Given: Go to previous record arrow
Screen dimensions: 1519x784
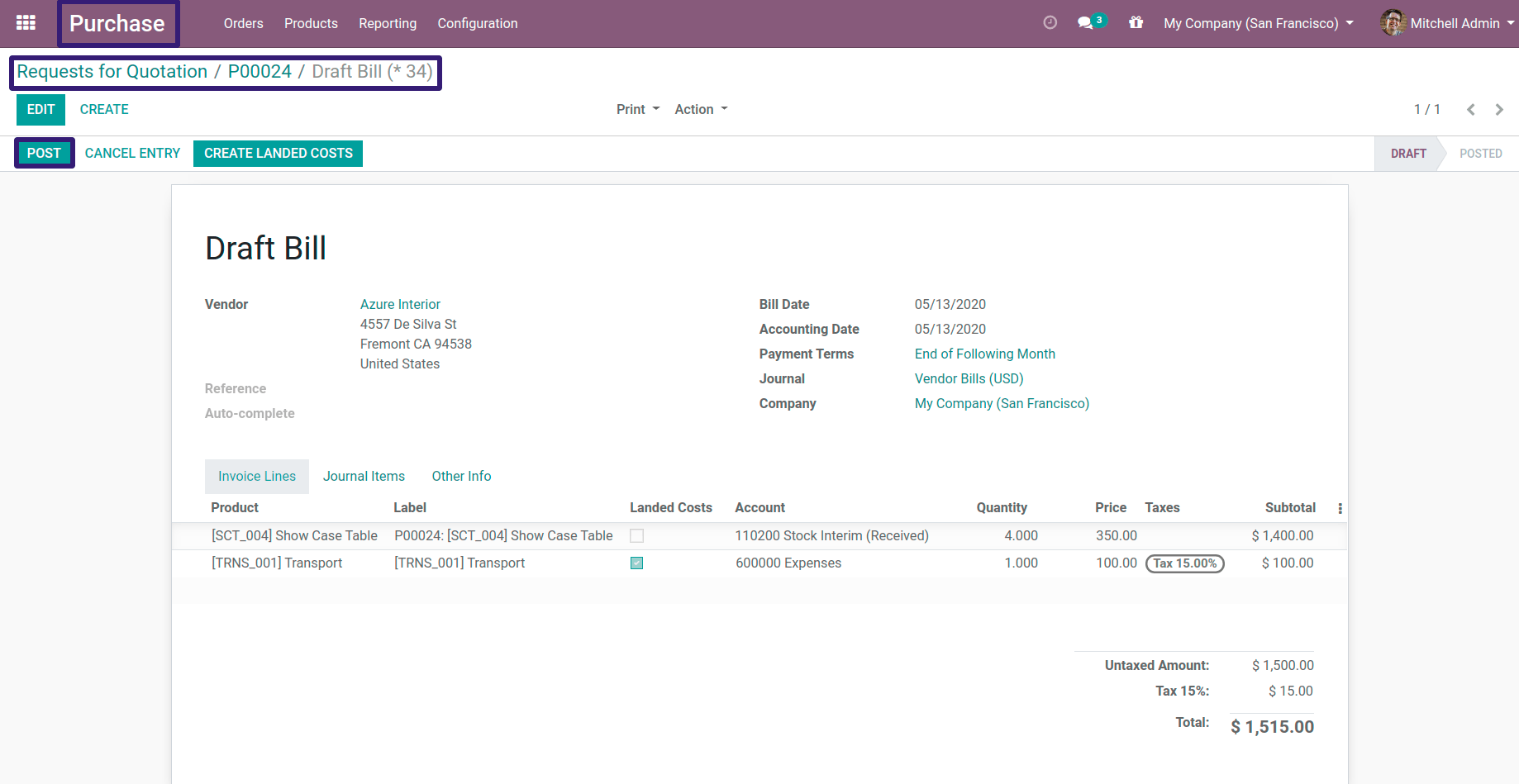Looking at the screenshot, I should click(x=1470, y=110).
